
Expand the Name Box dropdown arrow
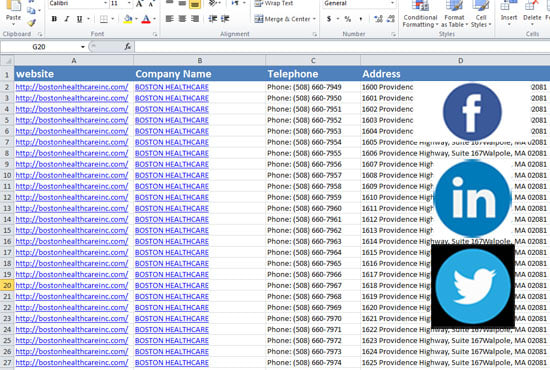(83, 47)
